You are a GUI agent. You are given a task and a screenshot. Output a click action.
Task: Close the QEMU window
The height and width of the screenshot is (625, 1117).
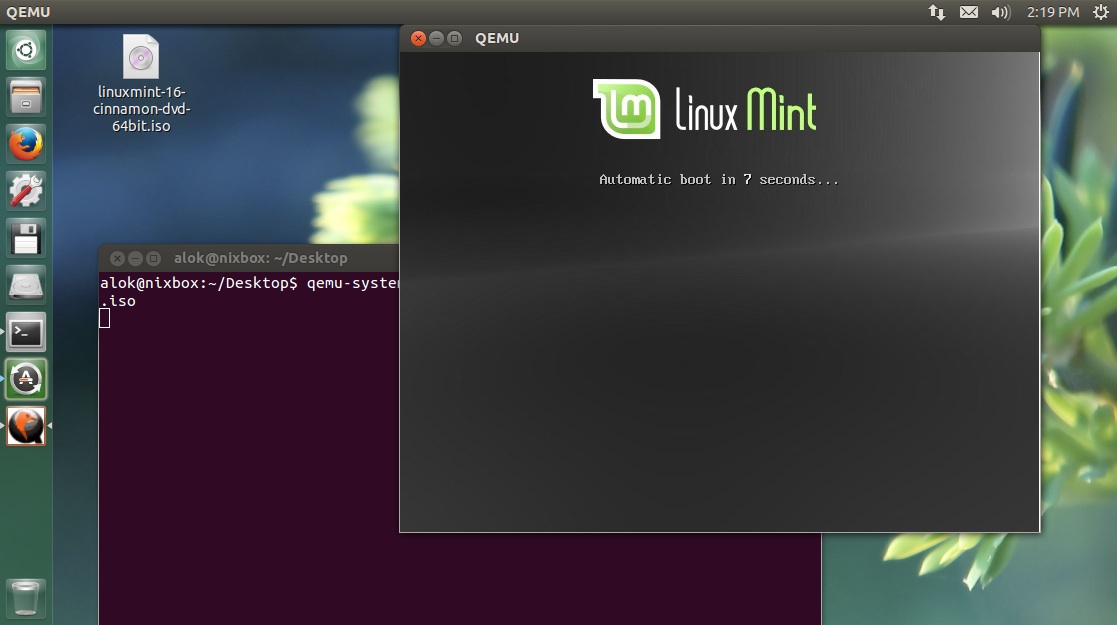pyautogui.click(x=418, y=38)
